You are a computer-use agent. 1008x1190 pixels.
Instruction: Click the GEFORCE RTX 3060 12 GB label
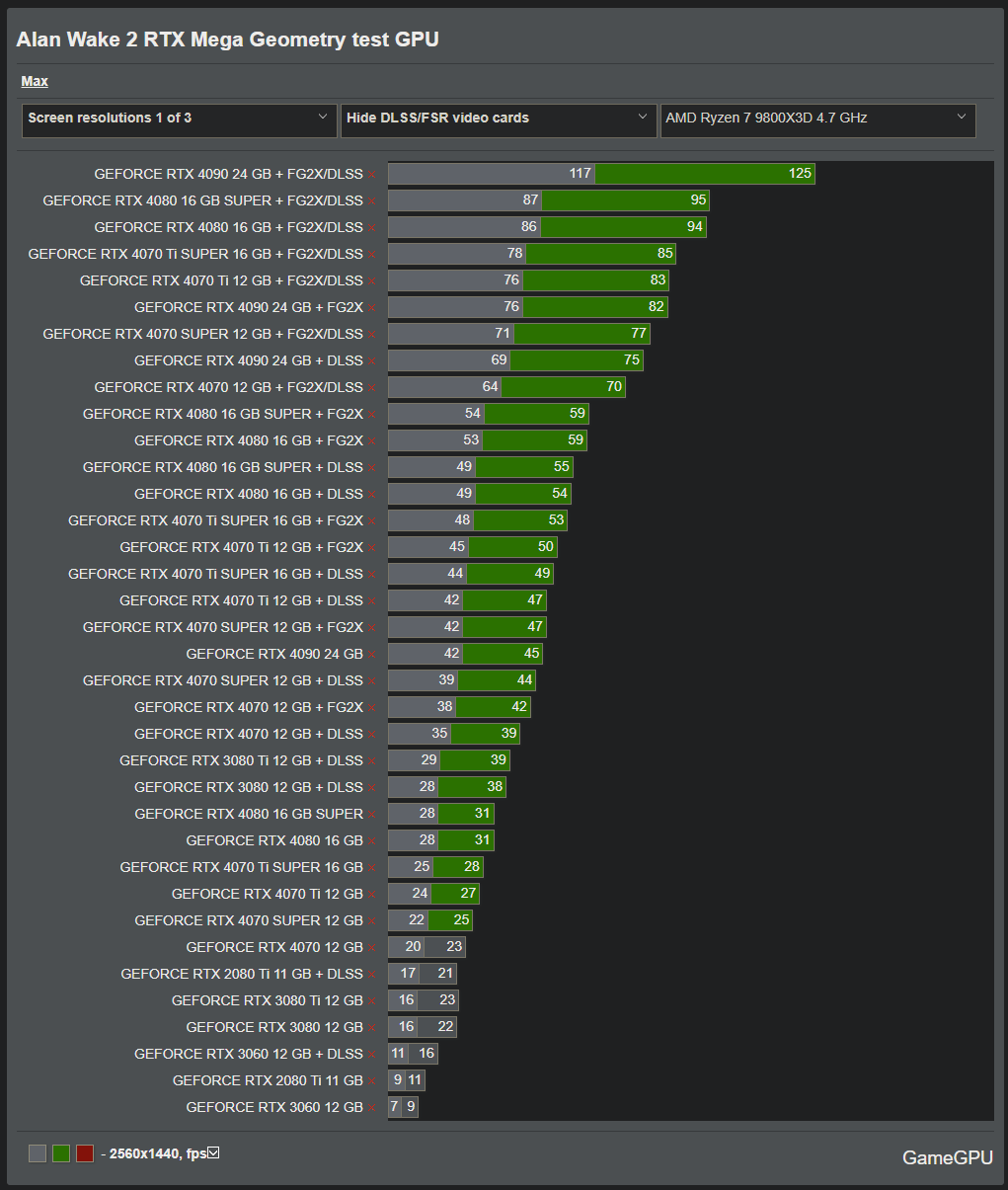[x=274, y=1107]
